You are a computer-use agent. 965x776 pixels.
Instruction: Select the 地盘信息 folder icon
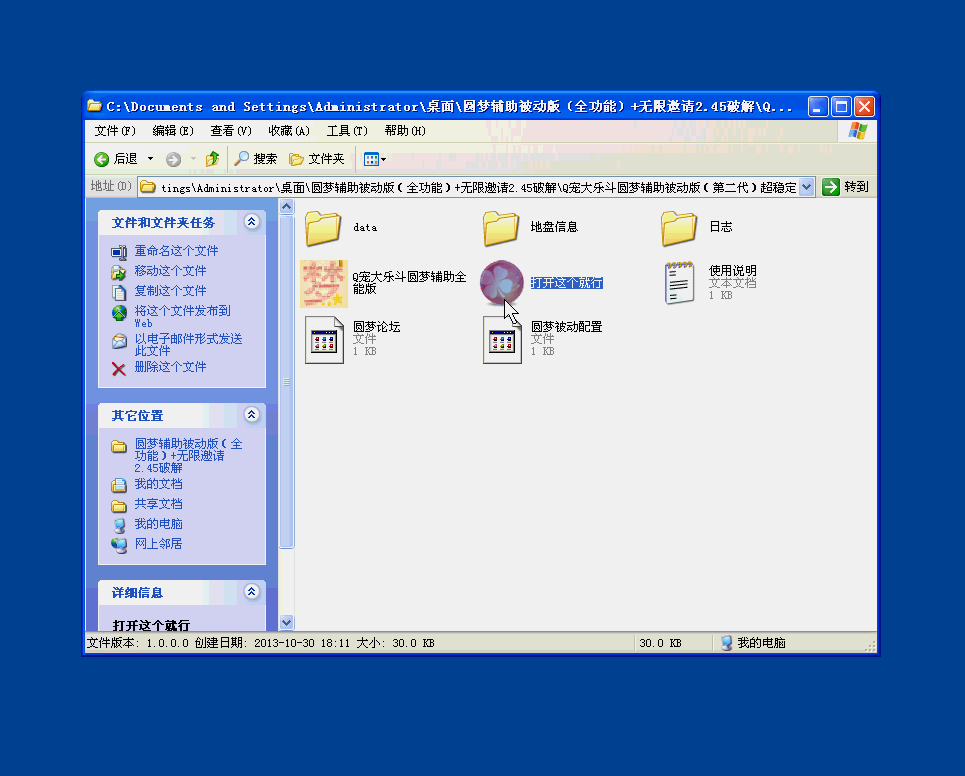pos(501,228)
